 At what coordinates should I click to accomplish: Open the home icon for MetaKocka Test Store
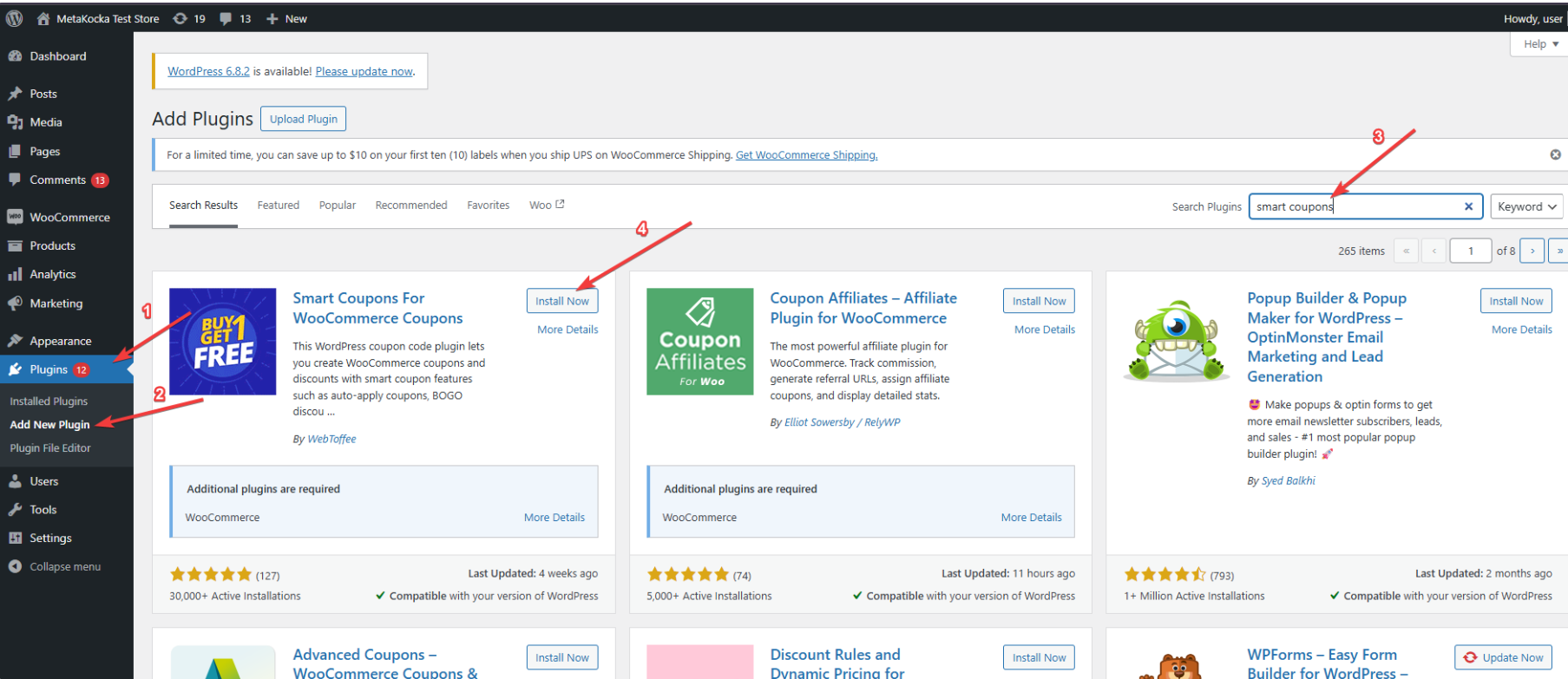(x=43, y=18)
